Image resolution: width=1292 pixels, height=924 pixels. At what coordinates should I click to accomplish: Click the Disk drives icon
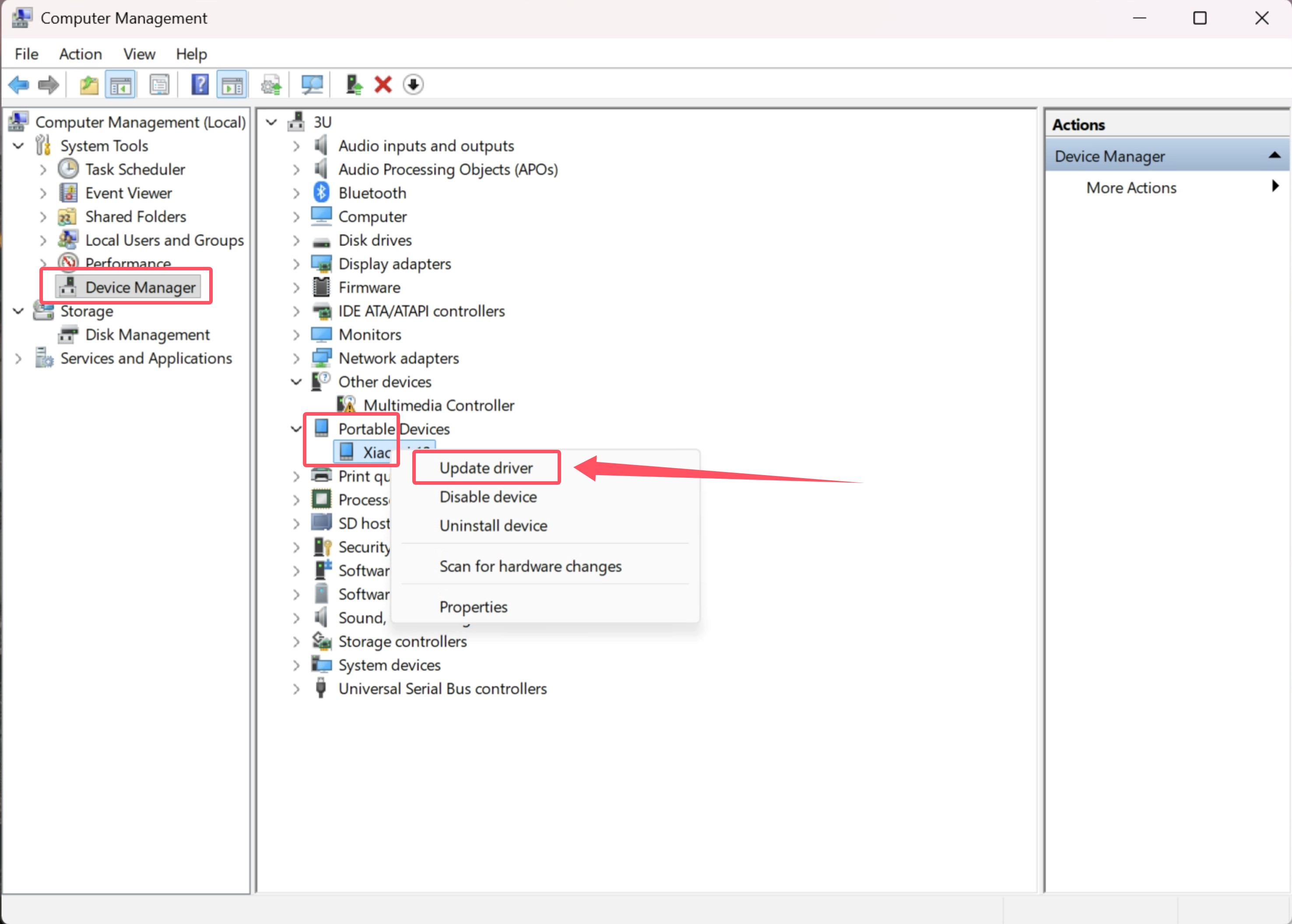pos(321,242)
